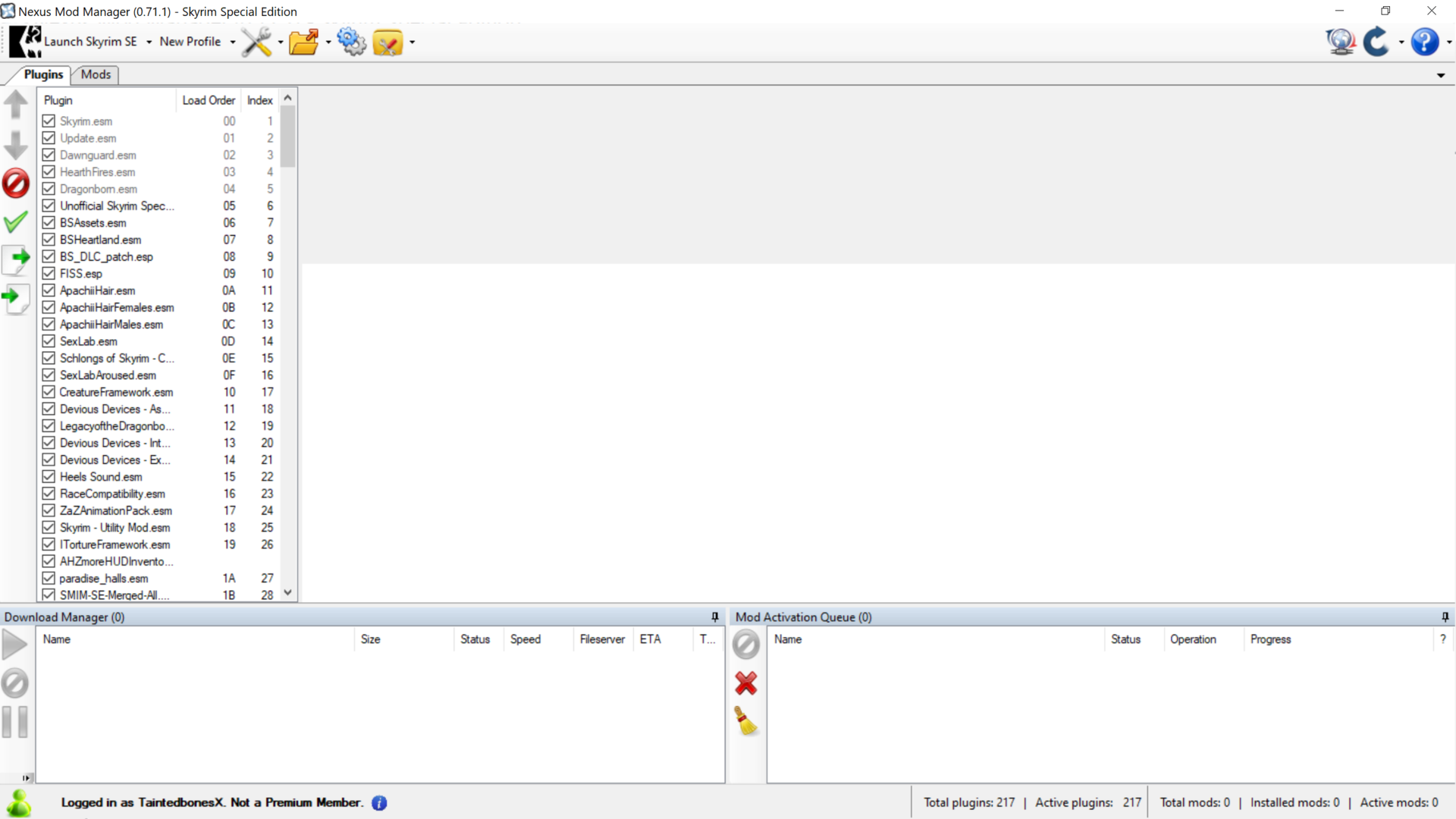Click the Speed column header in Download Manager
Image resolution: width=1456 pixels, height=819 pixels.
click(538, 639)
